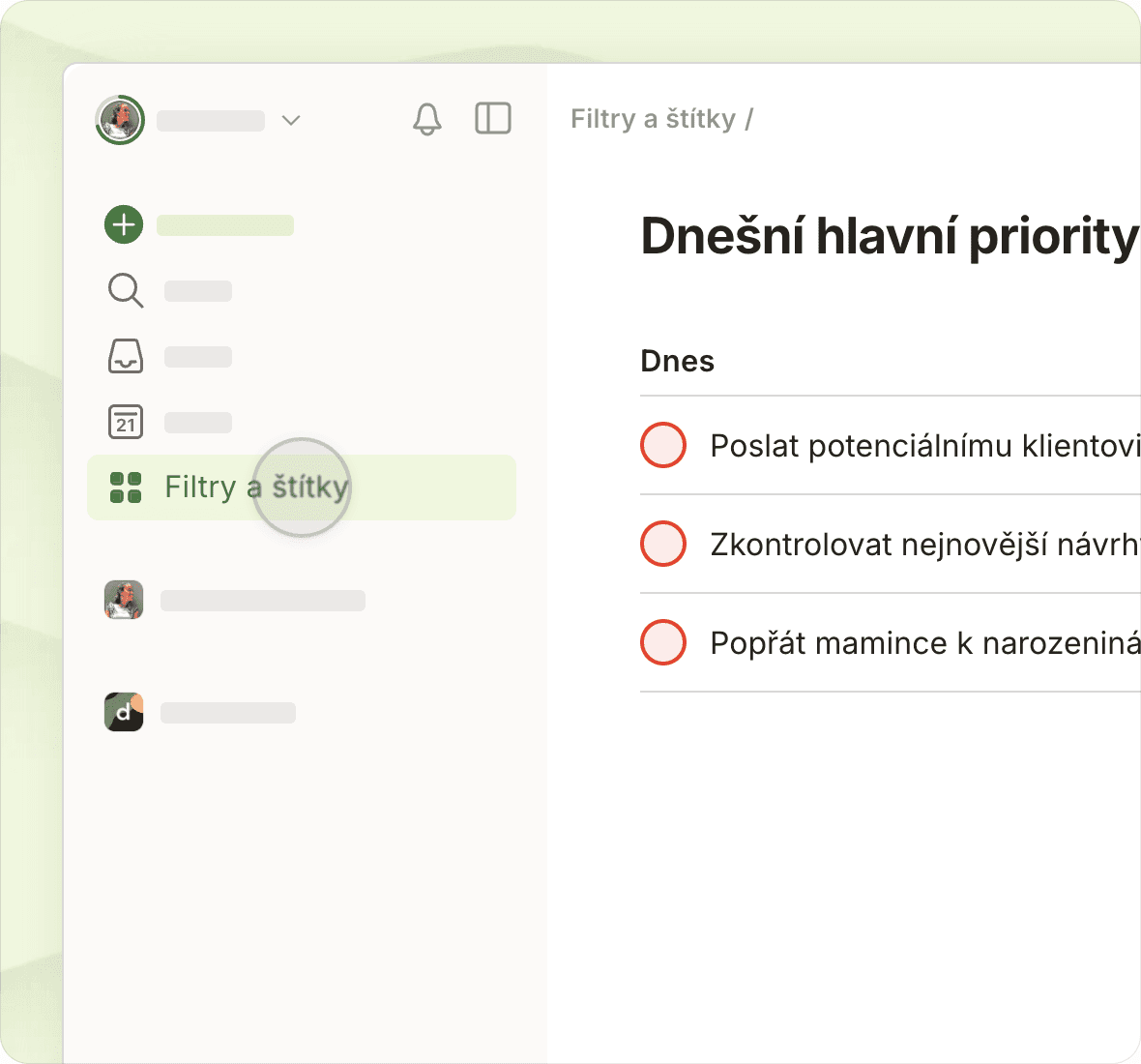Click the "Dnešní hlavní priority" title

(889, 236)
